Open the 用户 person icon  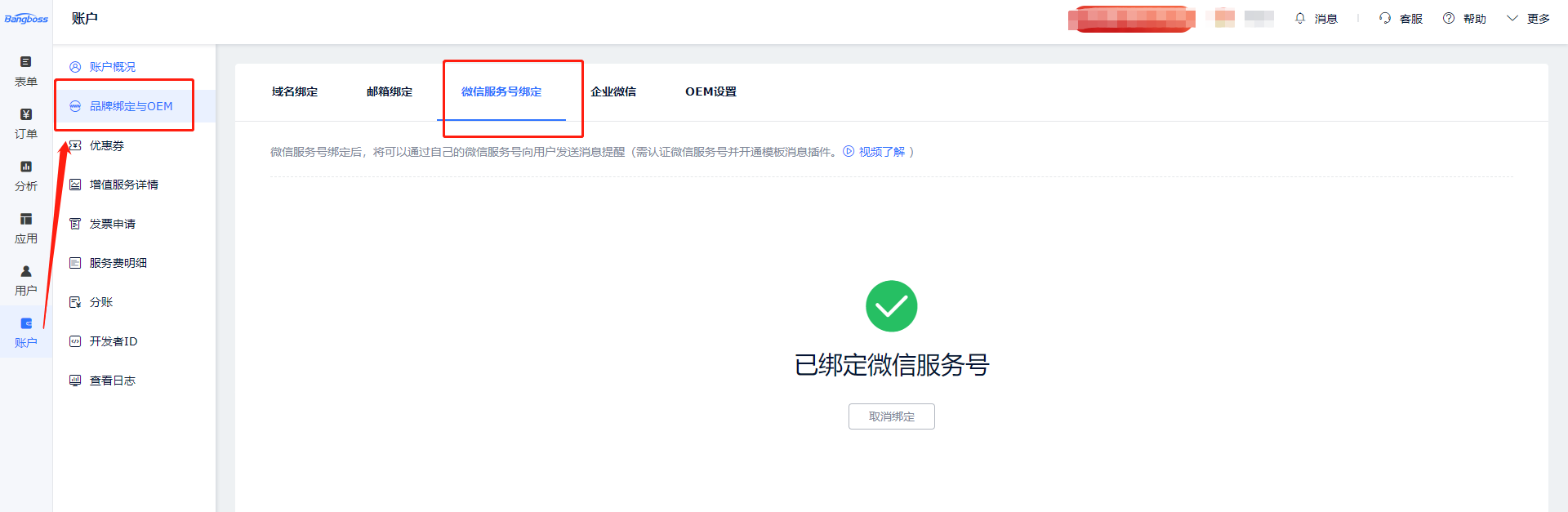pyautogui.click(x=25, y=271)
